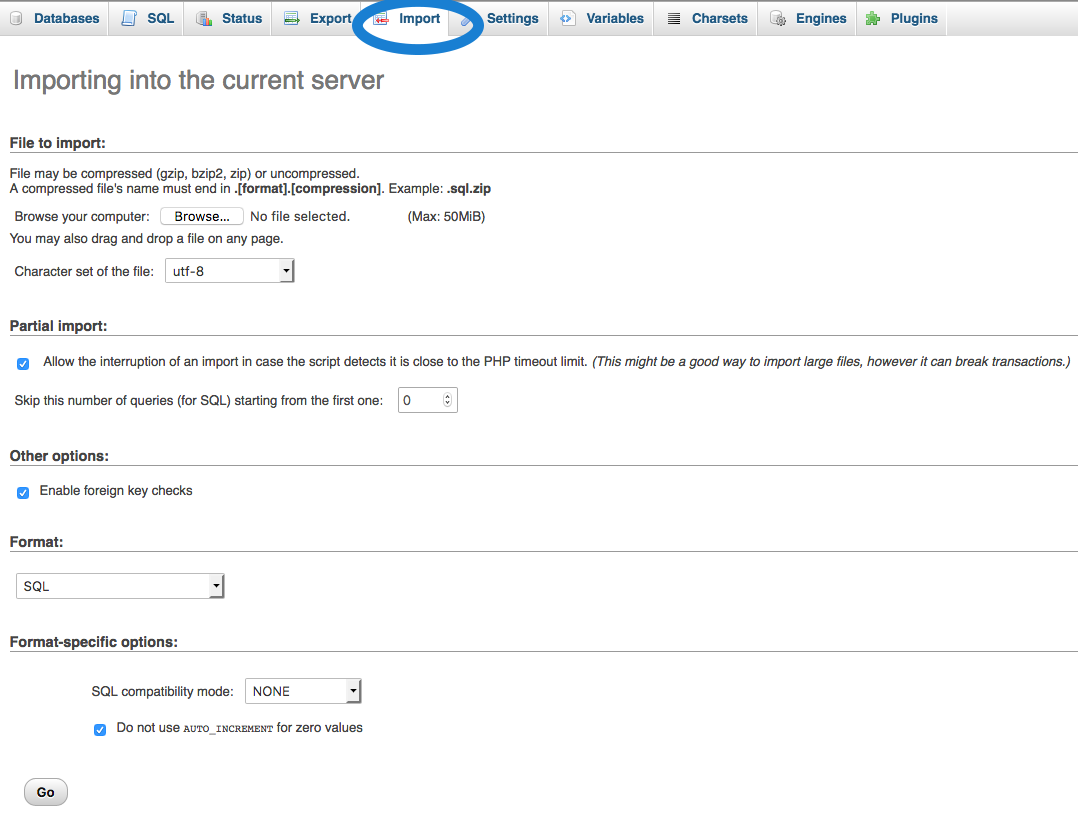
Task: Click the SQL tab icon
Action: point(129,19)
